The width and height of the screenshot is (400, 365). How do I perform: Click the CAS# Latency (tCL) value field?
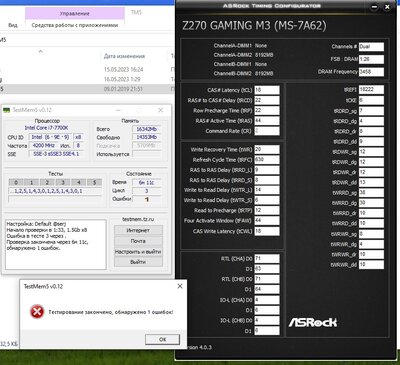[x=267, y=90]
